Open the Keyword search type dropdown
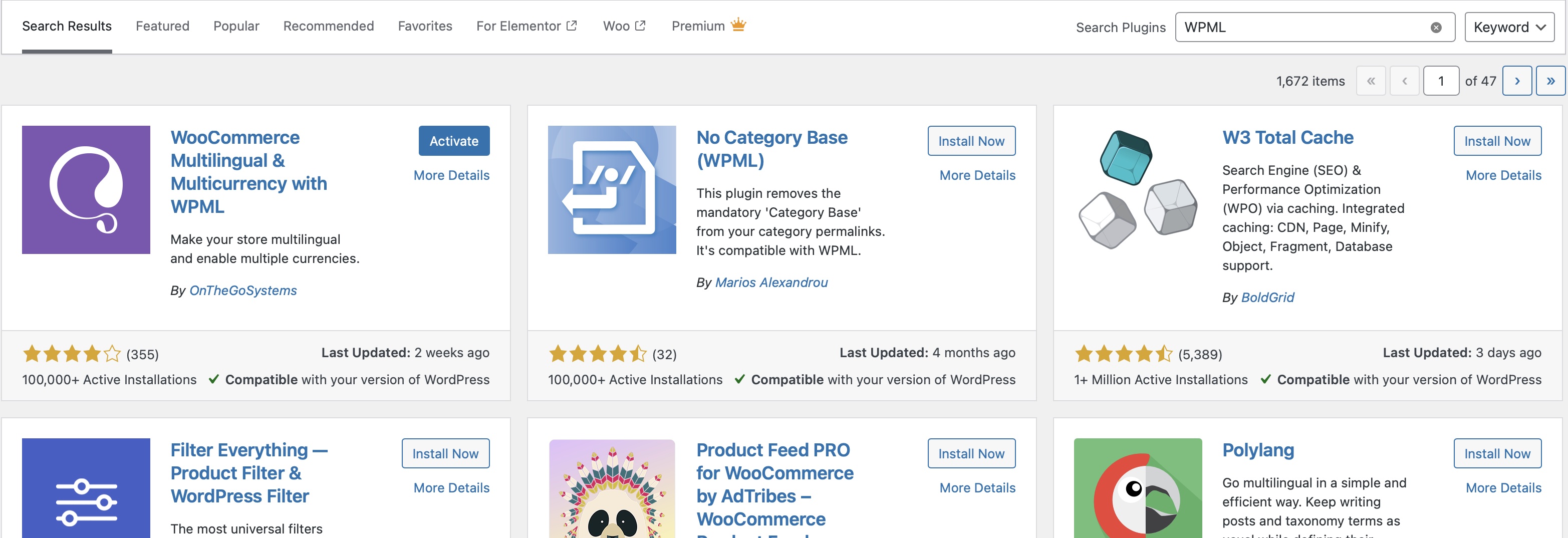 1509,28
